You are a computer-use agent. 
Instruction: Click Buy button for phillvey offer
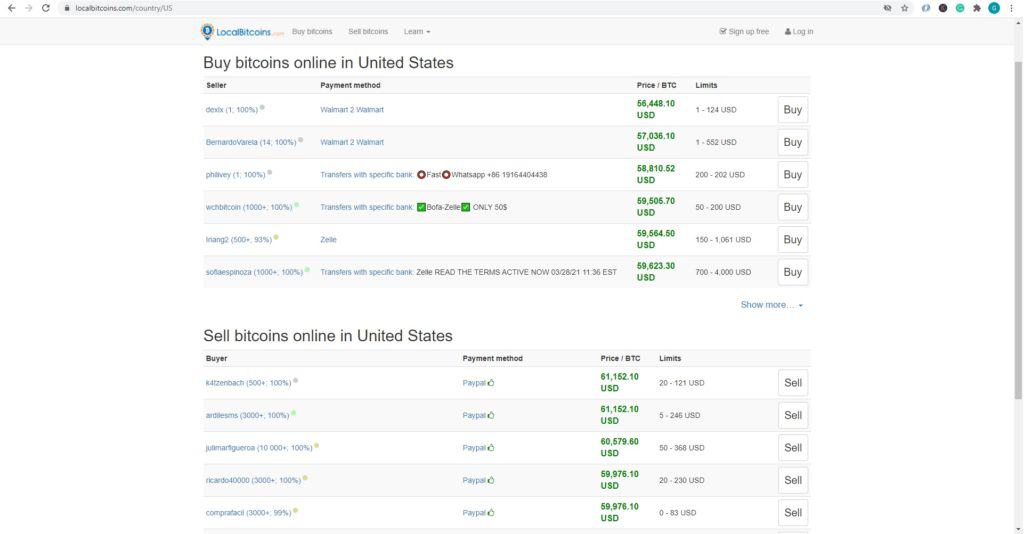pos(793,174)
